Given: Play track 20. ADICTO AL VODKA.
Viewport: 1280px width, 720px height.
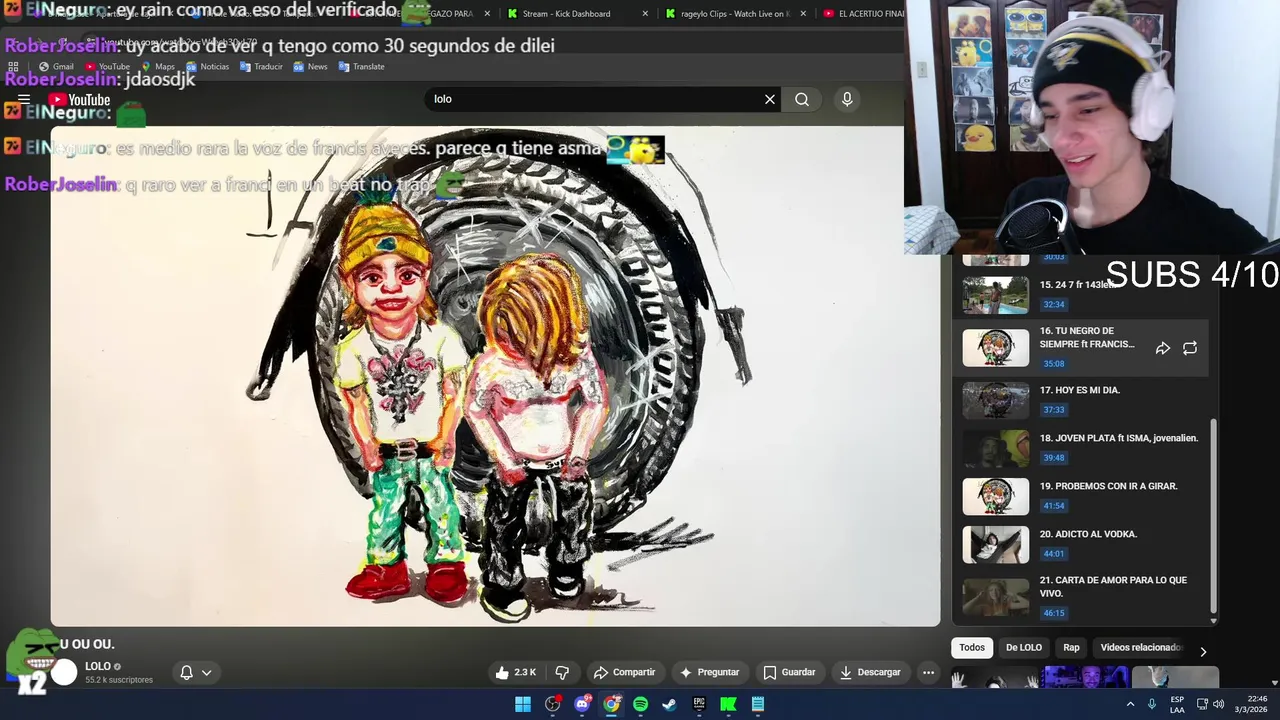Looking at the screenshot, I should pos(1080,543).
